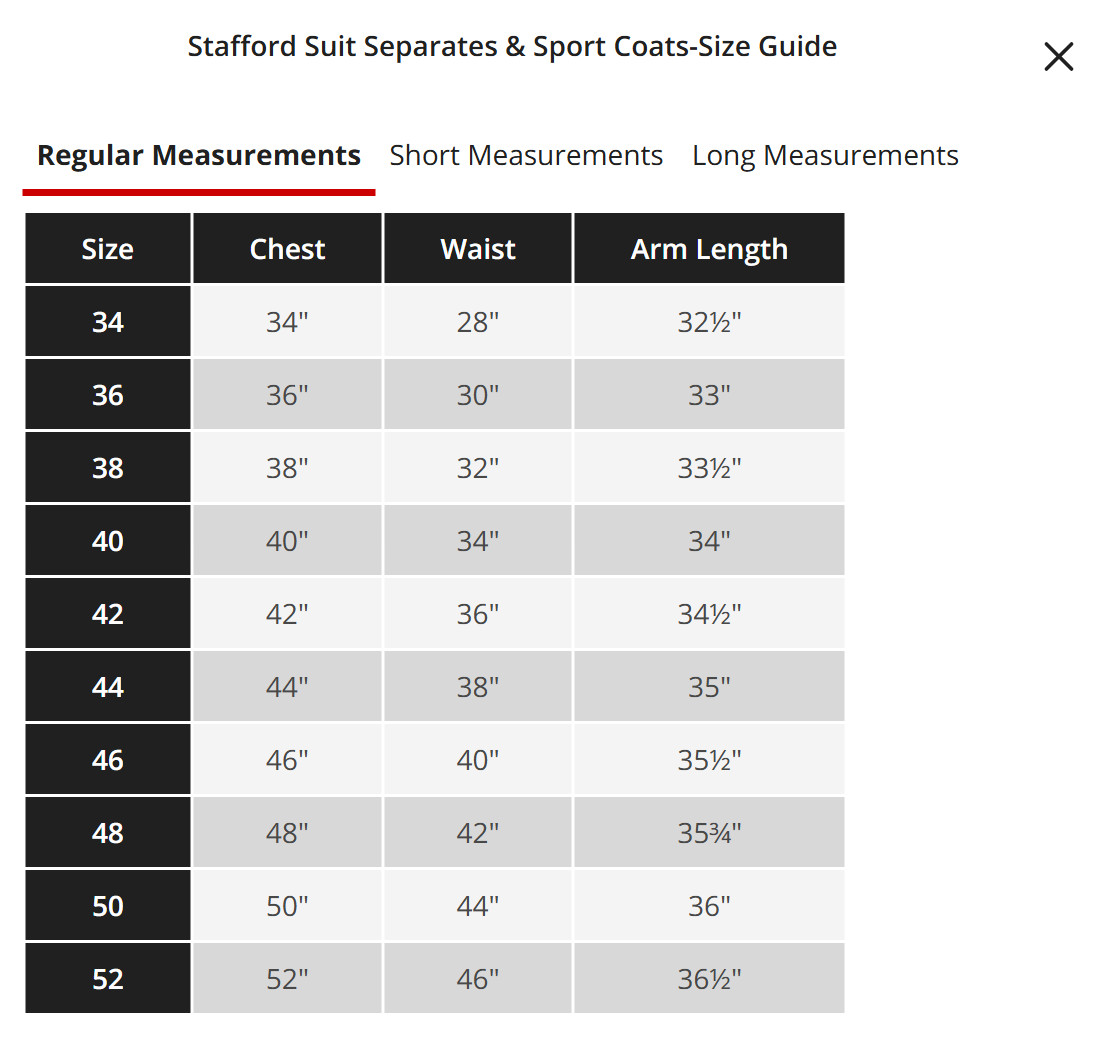1094x1041 pixels.
Task: Click the Chest column header
Action: (287, 249)
